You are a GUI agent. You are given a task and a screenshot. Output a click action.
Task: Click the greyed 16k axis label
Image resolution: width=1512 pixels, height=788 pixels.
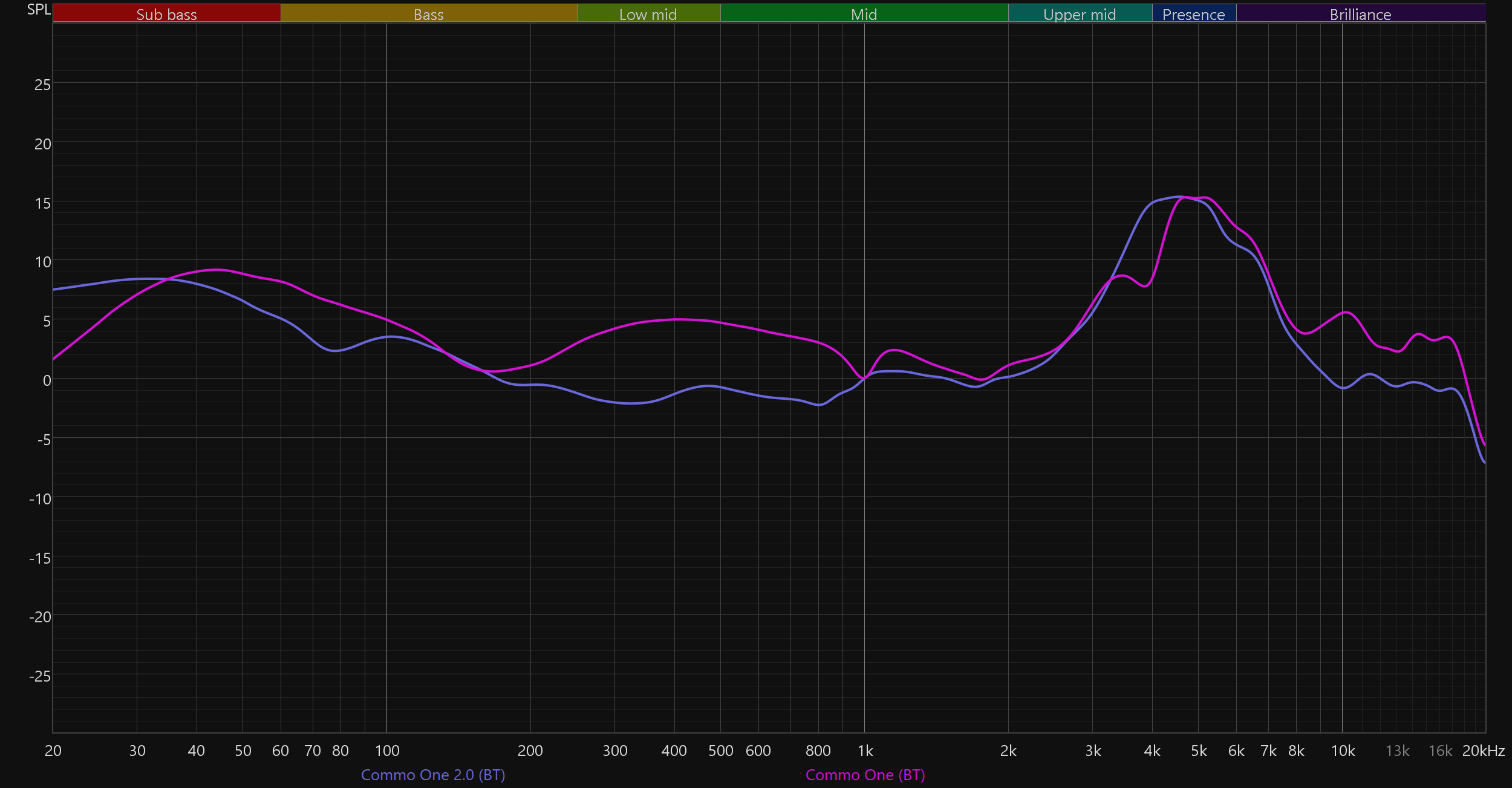point(1440,751)
